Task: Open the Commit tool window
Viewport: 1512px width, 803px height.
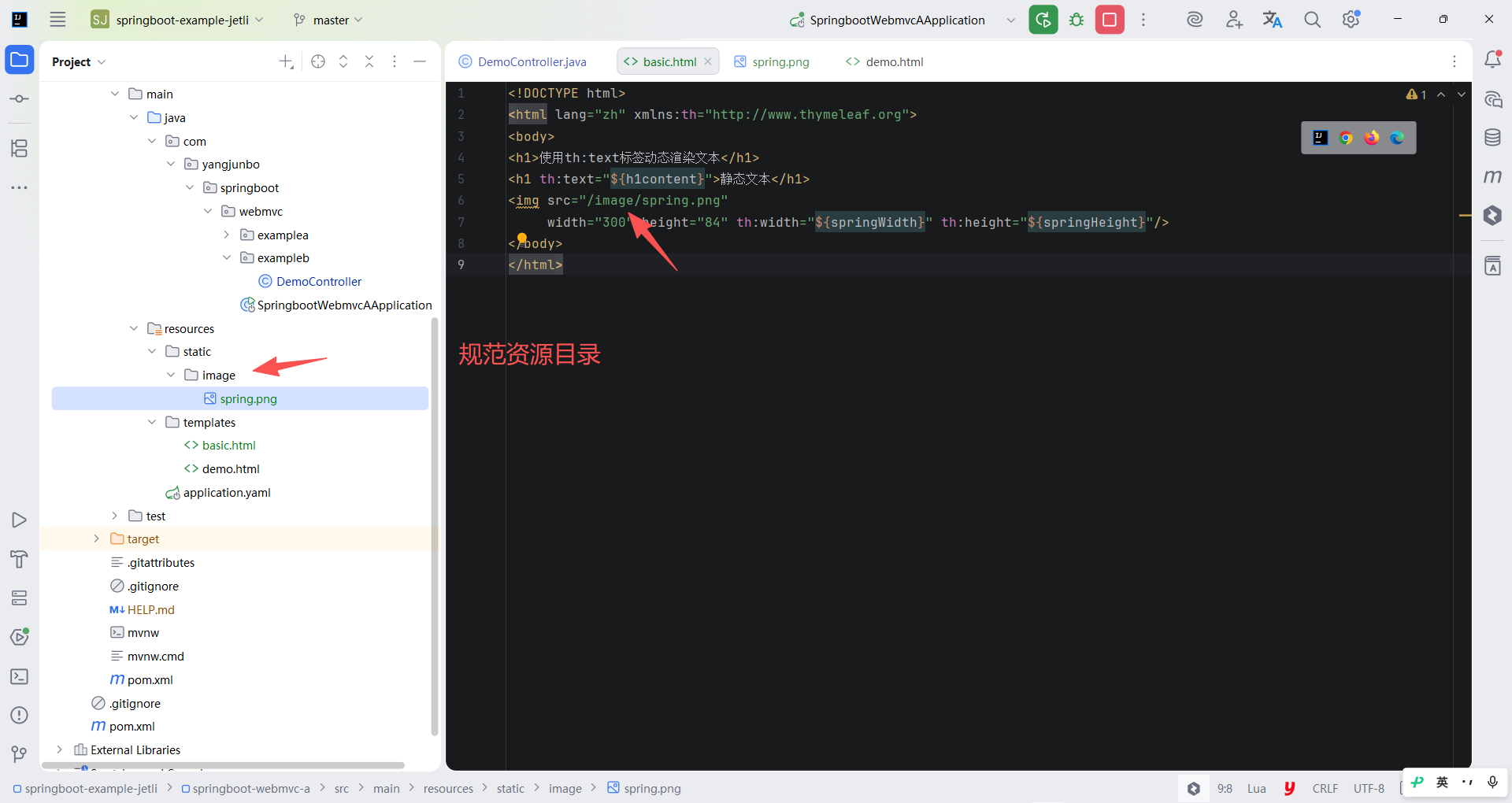Action: (x=20, y=99)
